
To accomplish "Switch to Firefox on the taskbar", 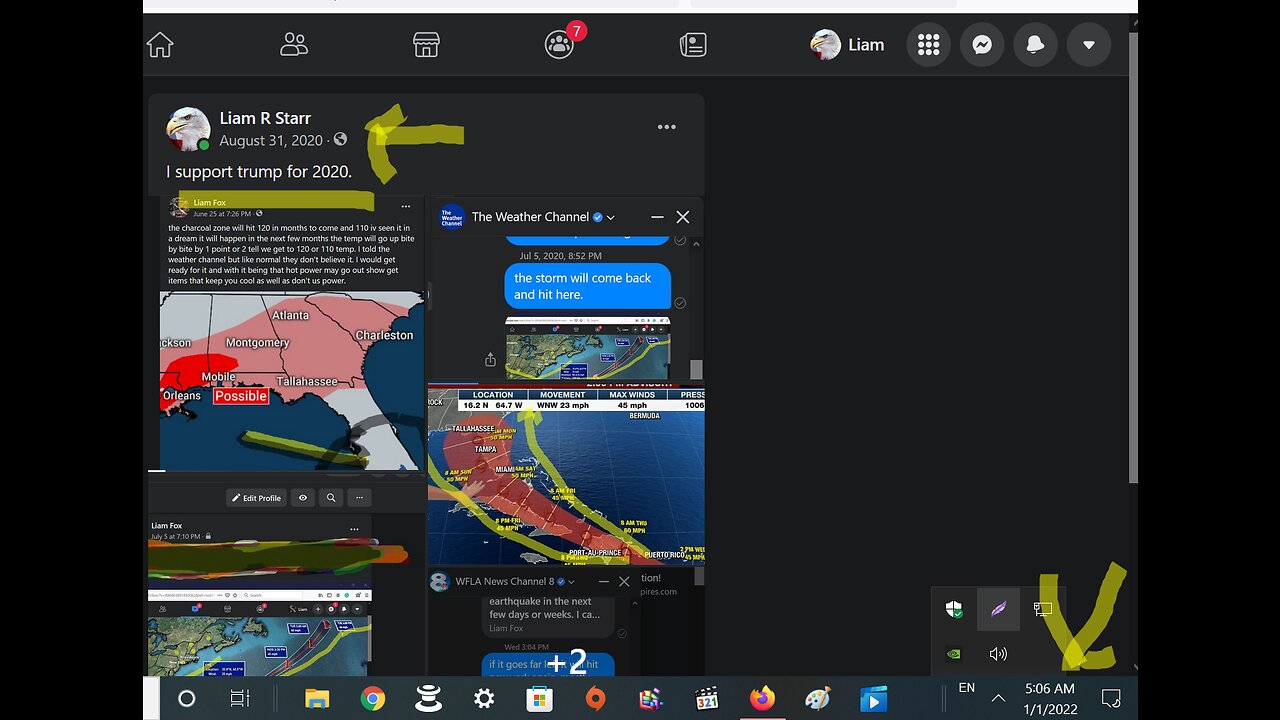I will click(762, 698).
